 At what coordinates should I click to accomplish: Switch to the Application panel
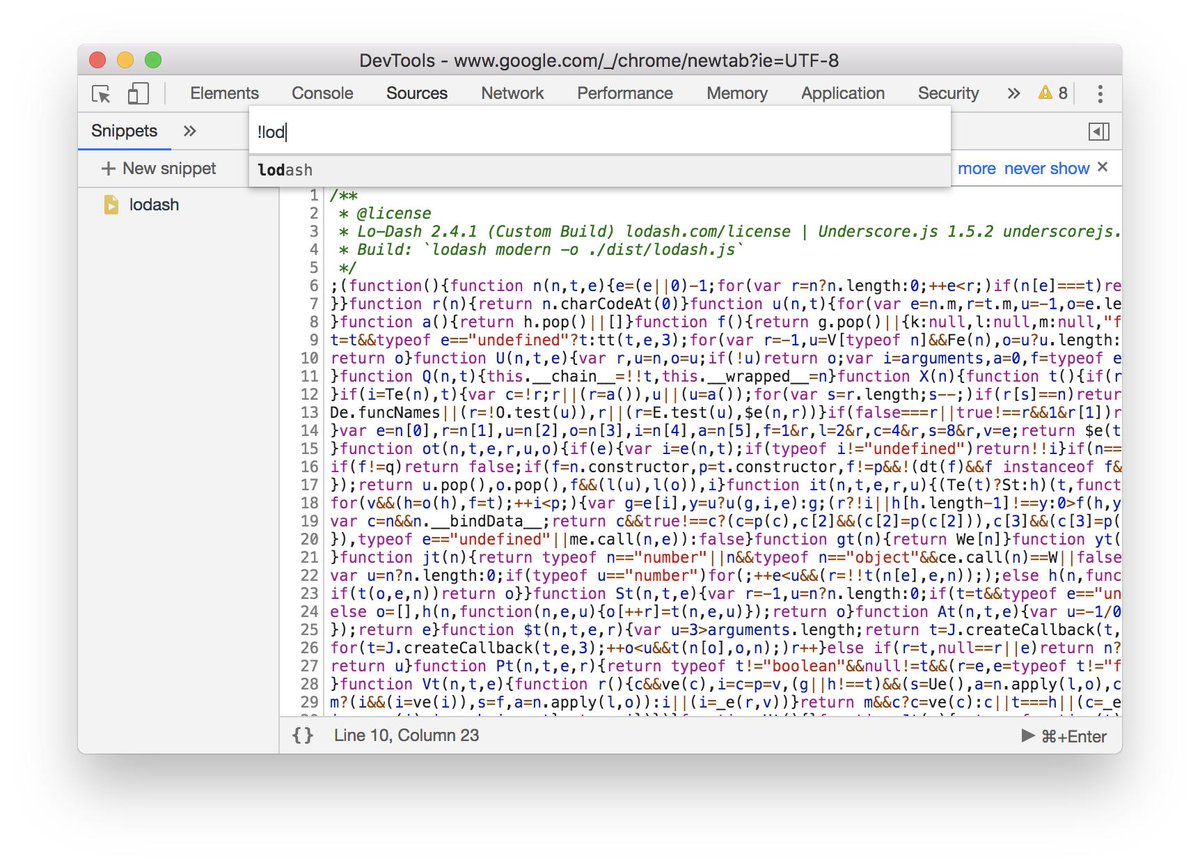(x=843, y=93)
